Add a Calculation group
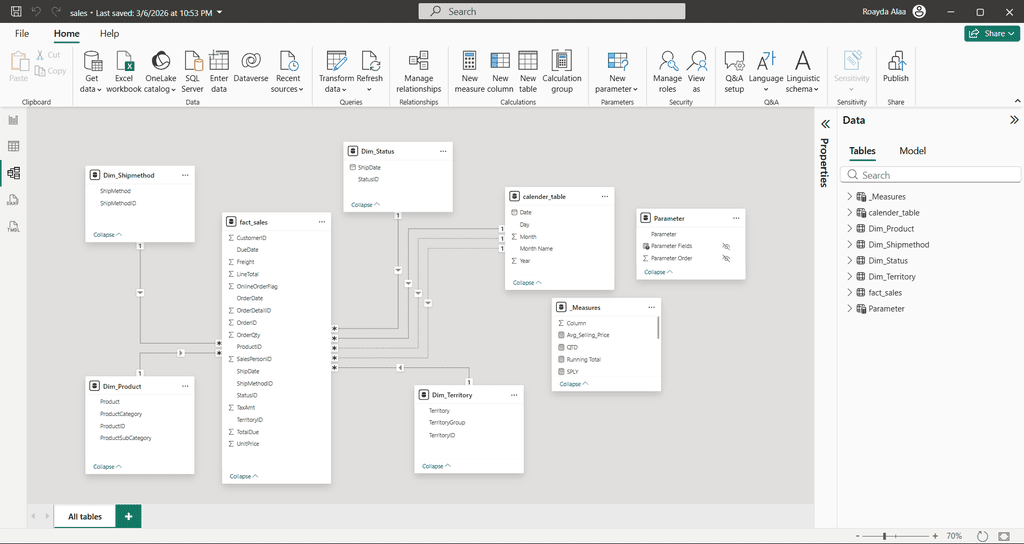 pyautogui.click(x=562, y=72)
